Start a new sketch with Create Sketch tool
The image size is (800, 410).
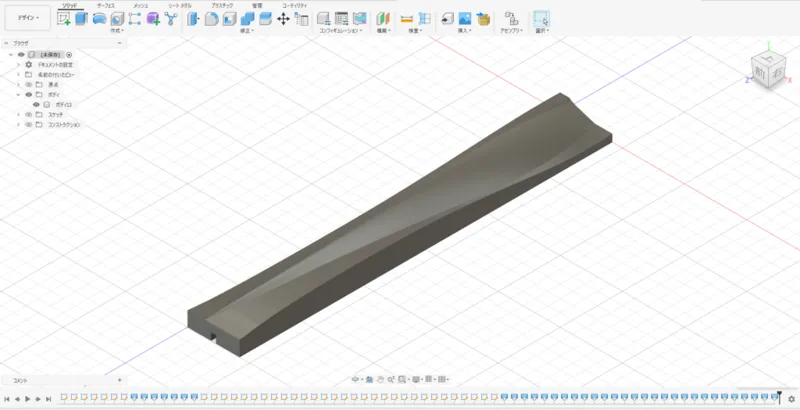click(x=64, y=19)
